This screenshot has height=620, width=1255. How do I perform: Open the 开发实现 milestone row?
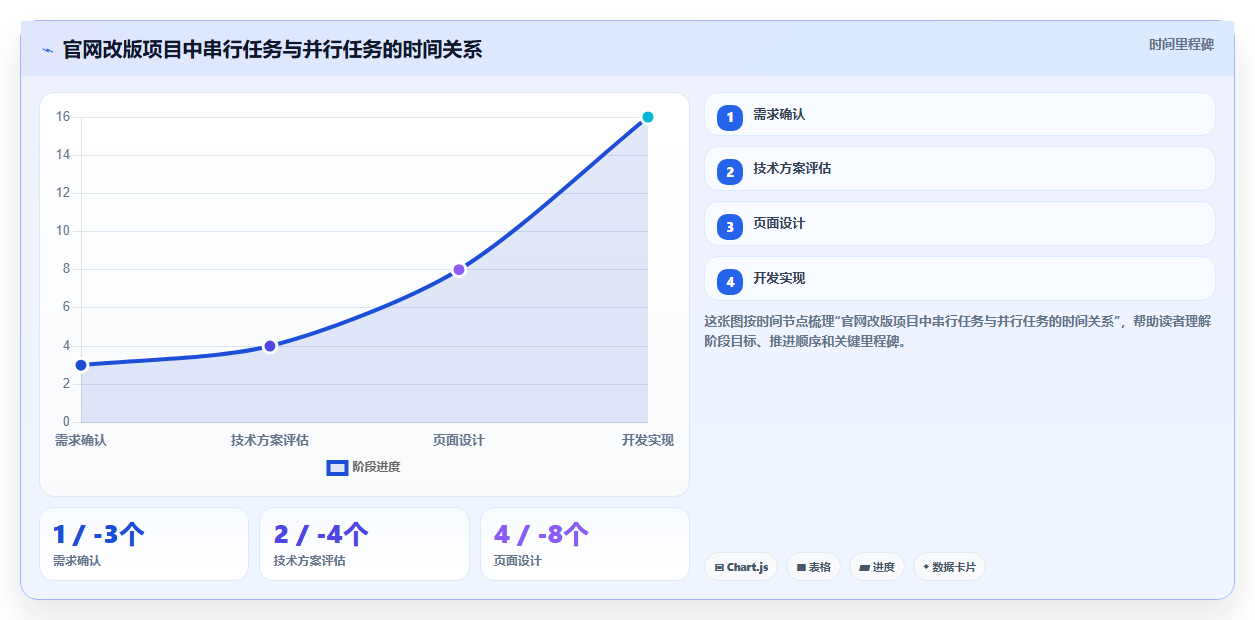tap(960, 279)
